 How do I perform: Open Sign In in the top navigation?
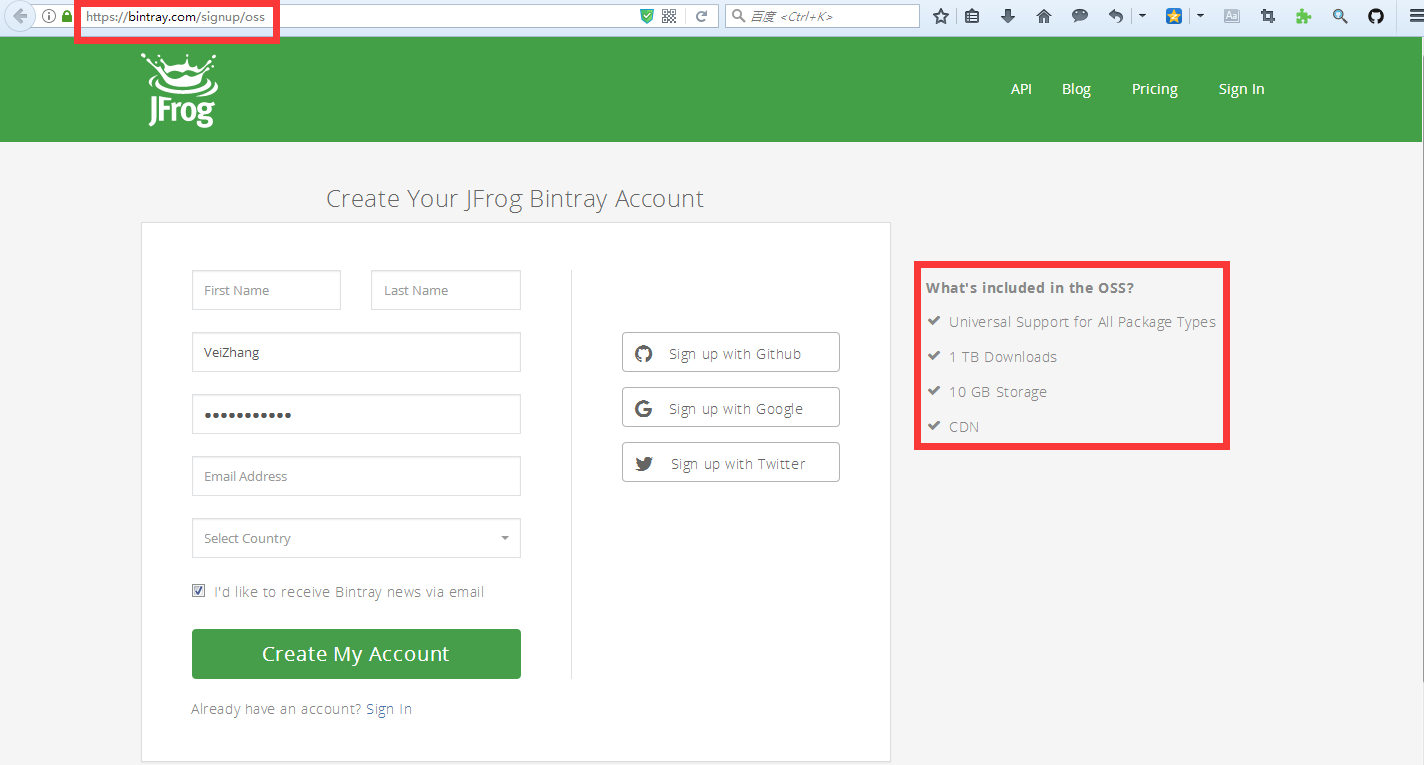pyautogui.click(x=1241, y=89)
